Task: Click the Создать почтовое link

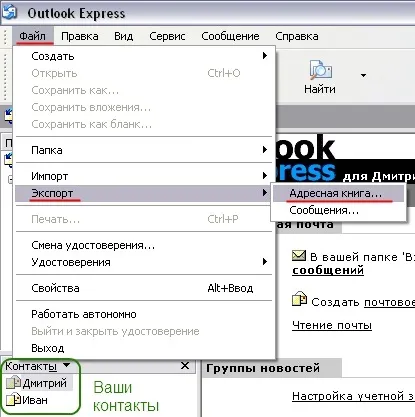Action: point(389,302)
